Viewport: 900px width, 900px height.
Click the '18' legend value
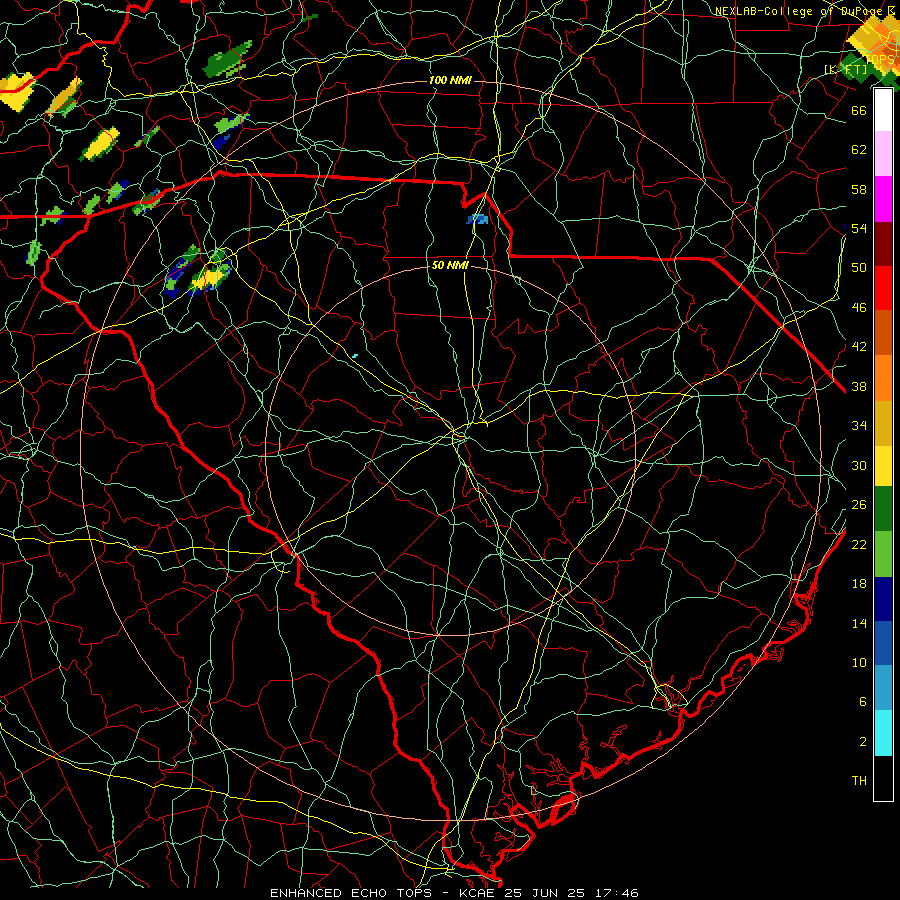[x=859, y=584]
